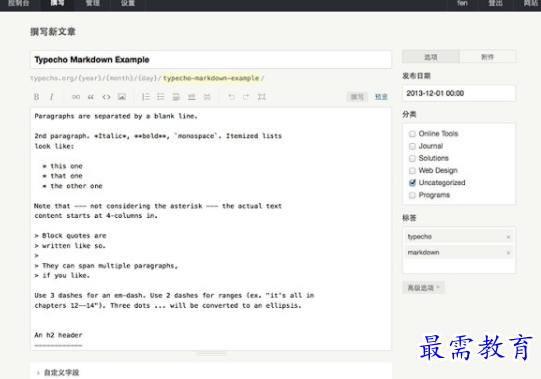
Task: Switch the editor to fullscreen mode
Action: point(262,97)
